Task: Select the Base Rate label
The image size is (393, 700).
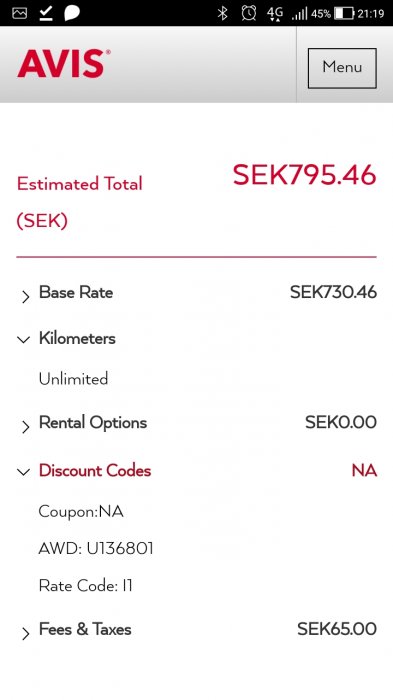Action: tap(76, 292)
